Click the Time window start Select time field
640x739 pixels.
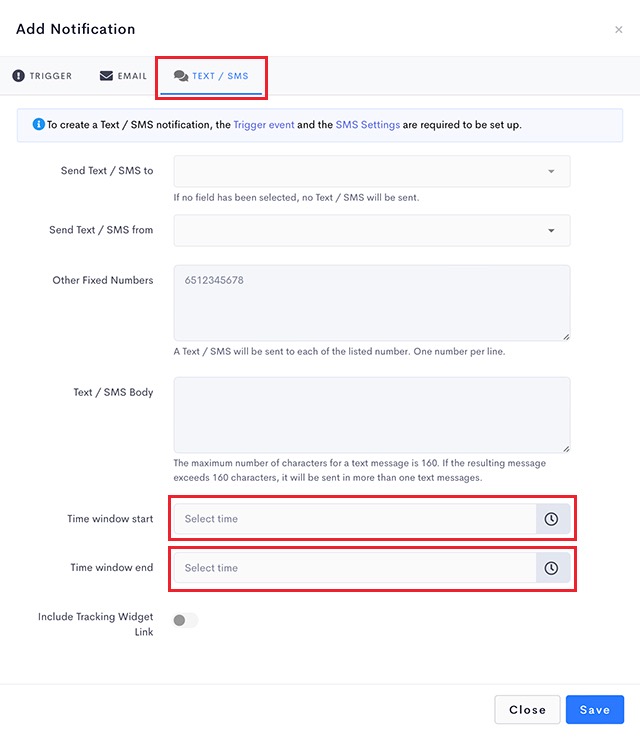355,519
